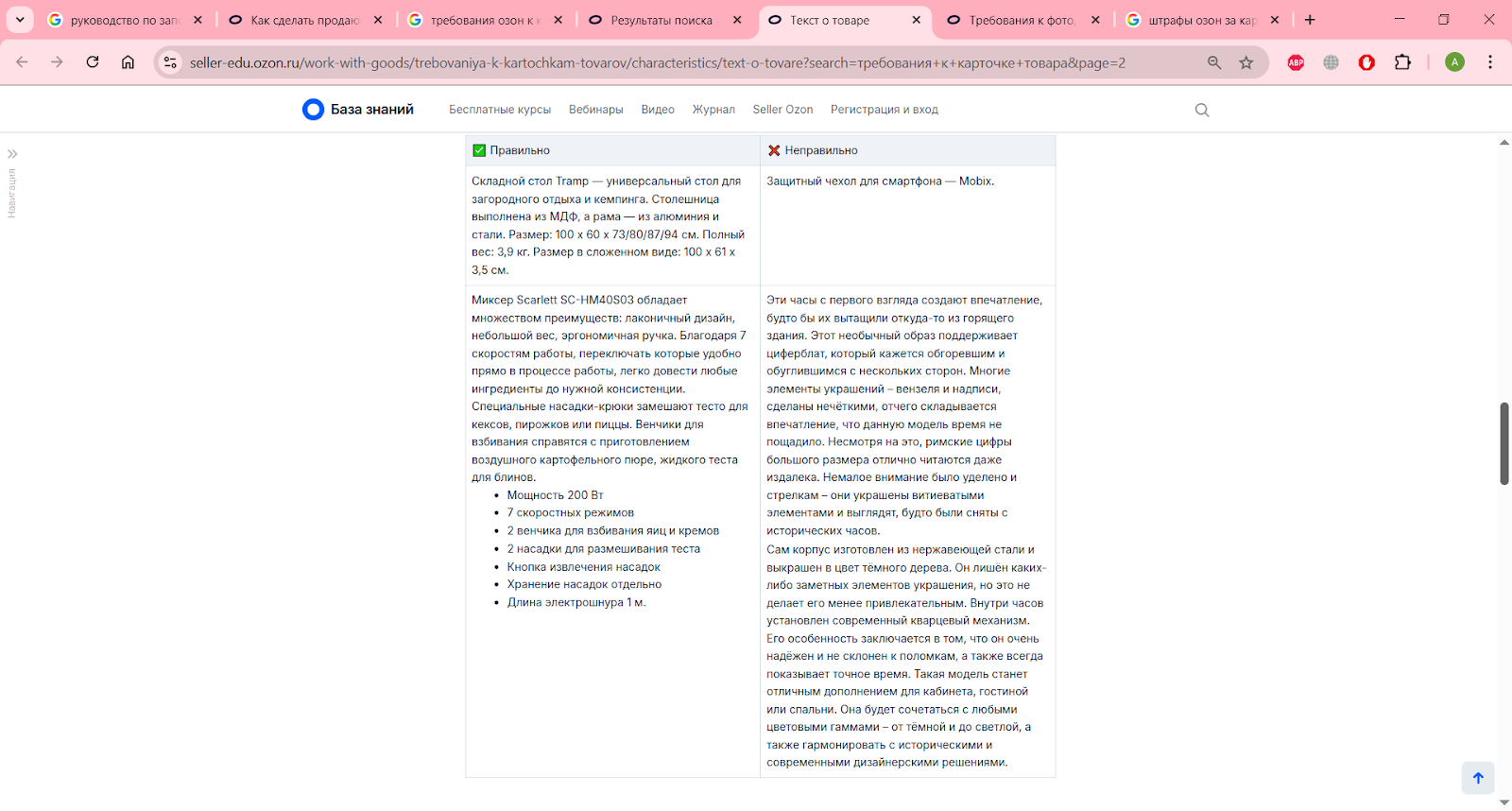The image size is (1512, 811).
Task: Switch to the 'Результаты поиска' tab
Action: tap(661, 20)
